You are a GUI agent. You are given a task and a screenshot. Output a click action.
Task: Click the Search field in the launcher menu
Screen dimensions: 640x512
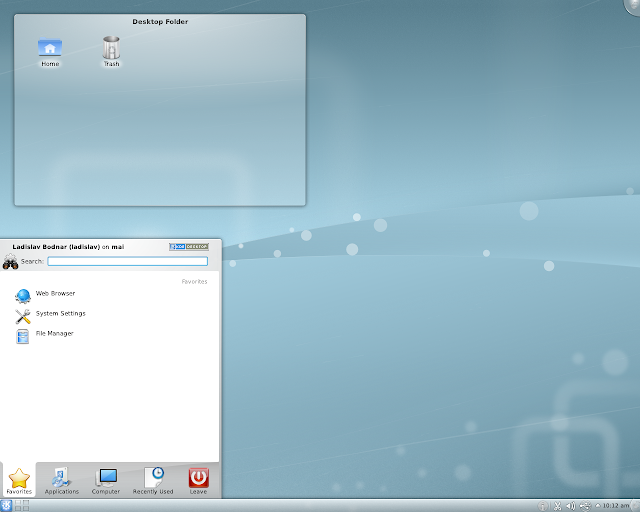(127, 261)
